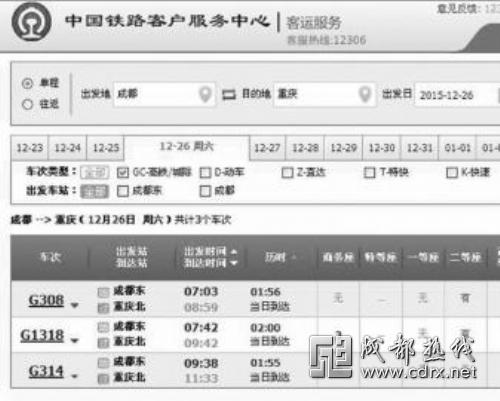Click the China Railway logo icon

click(32, 22)
